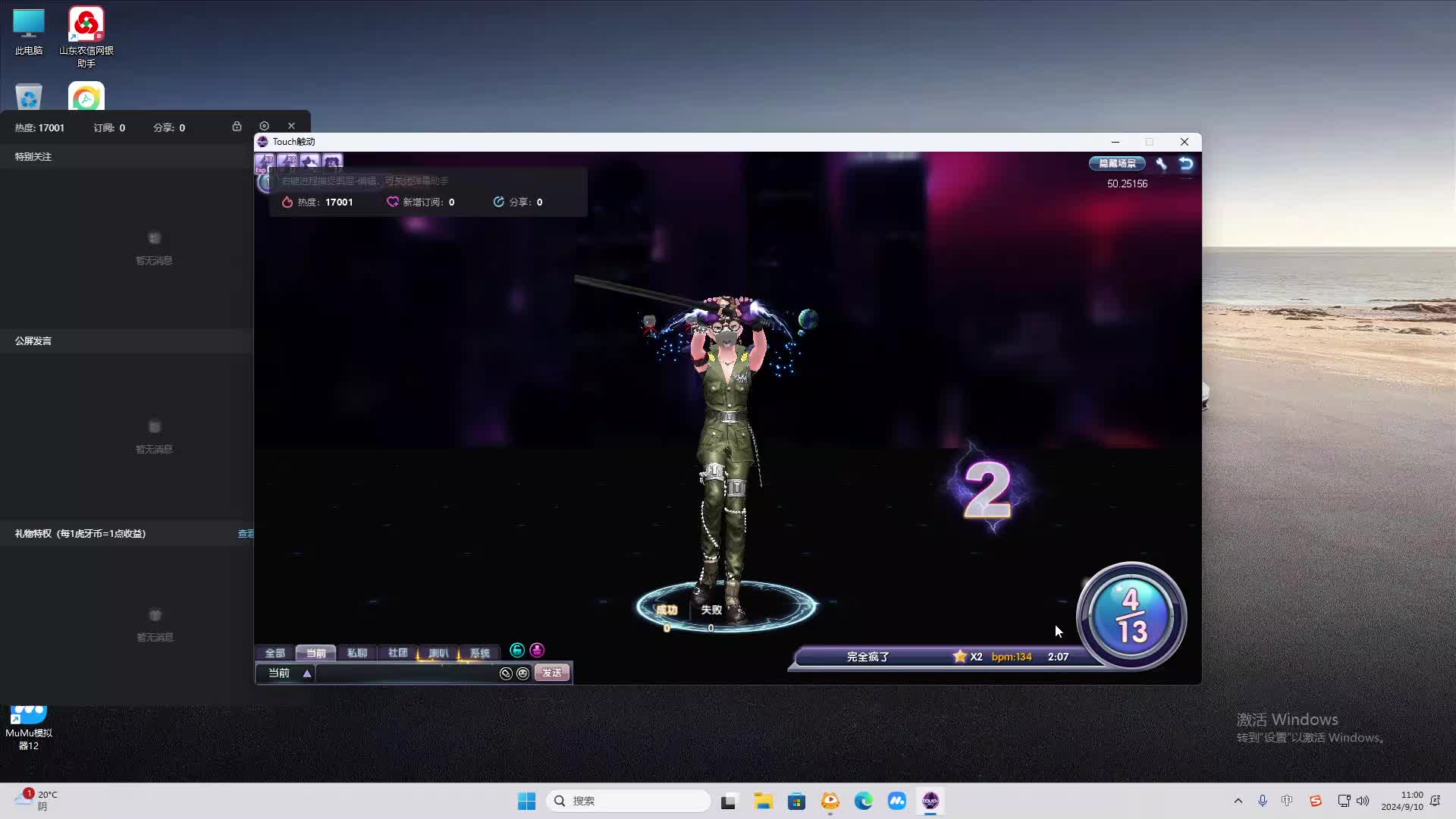Click the flame 热度 icon in the stats overlay
1456x819 pixels.
[x=287, y=202]
